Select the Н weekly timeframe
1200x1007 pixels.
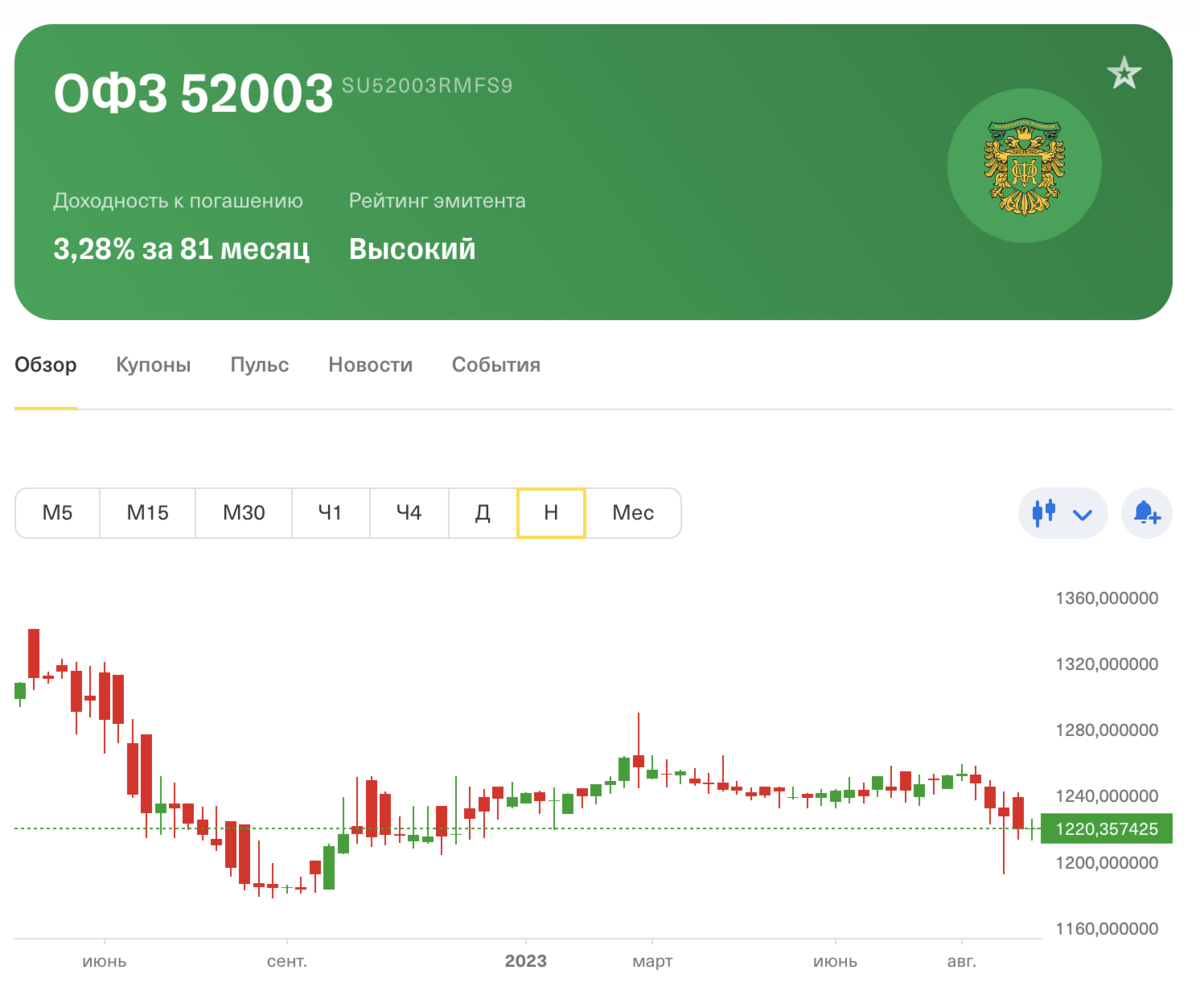551,513
